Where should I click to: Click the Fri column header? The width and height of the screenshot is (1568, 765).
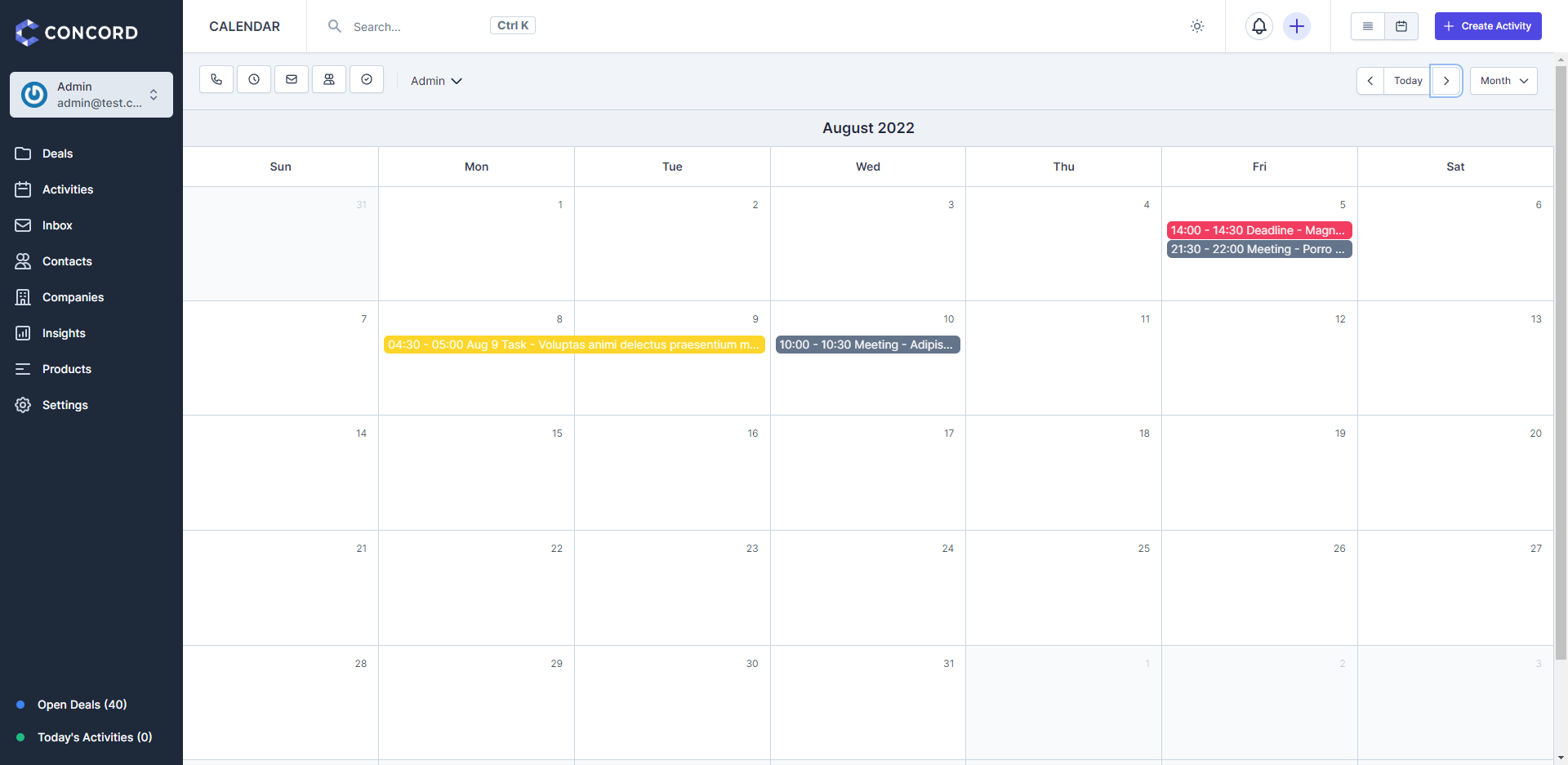click(x=1259, y=167)
